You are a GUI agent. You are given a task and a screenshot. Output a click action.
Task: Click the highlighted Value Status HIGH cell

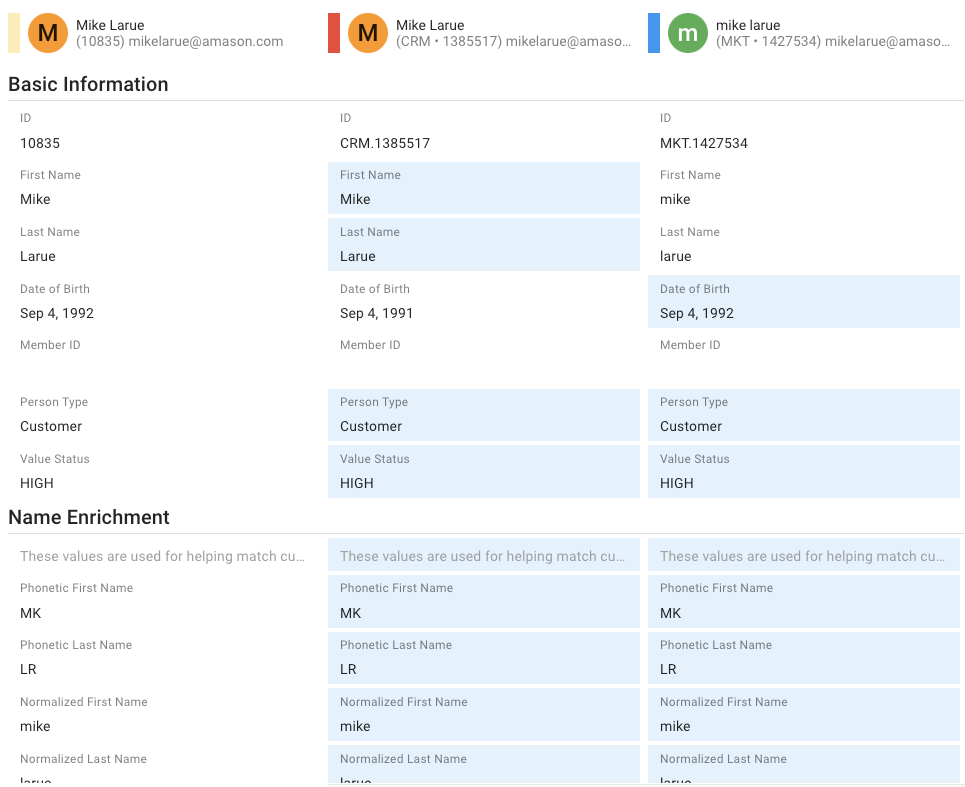coord(484,471)
